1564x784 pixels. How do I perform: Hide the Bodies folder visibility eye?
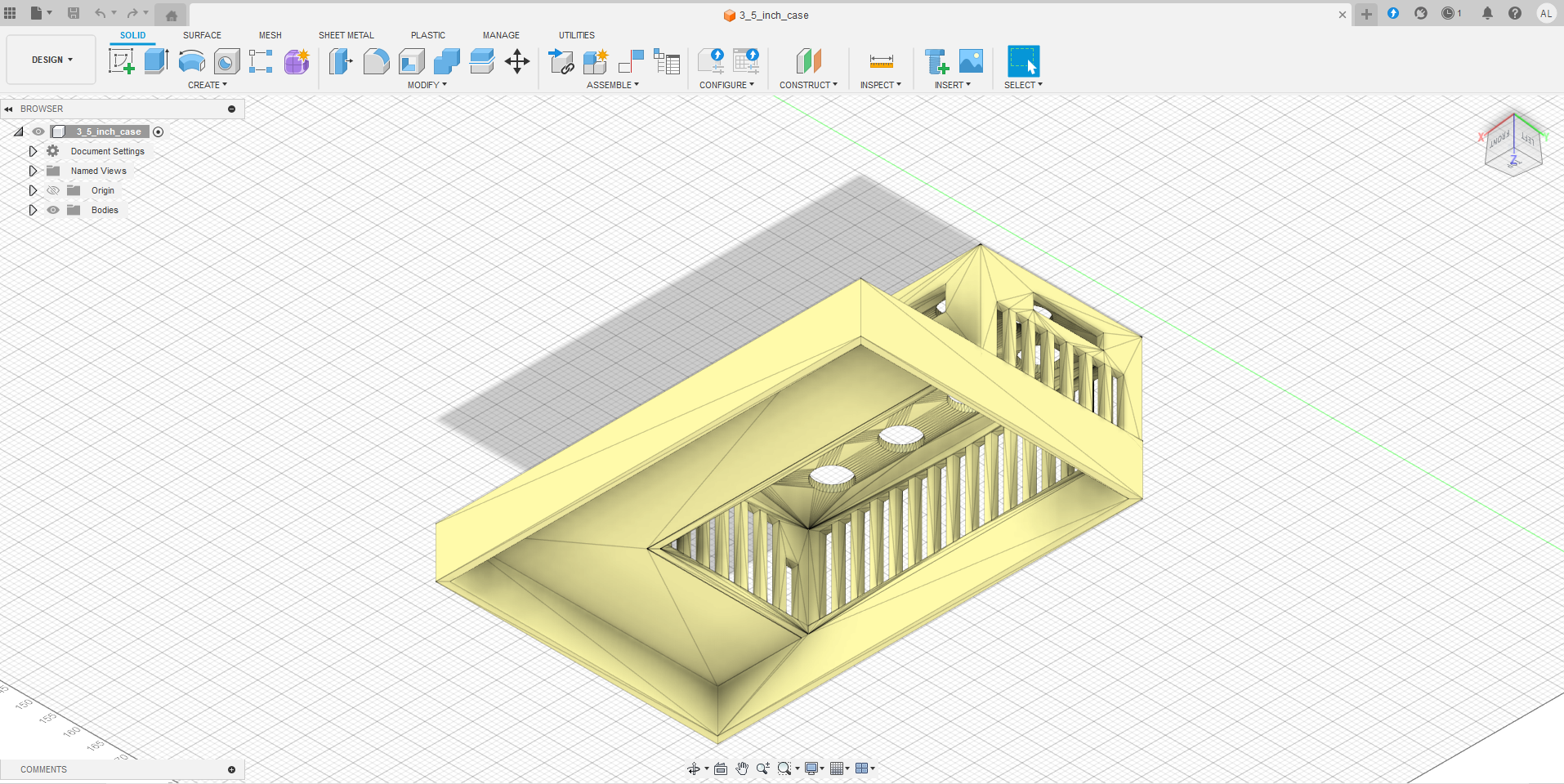click(53, 210)
